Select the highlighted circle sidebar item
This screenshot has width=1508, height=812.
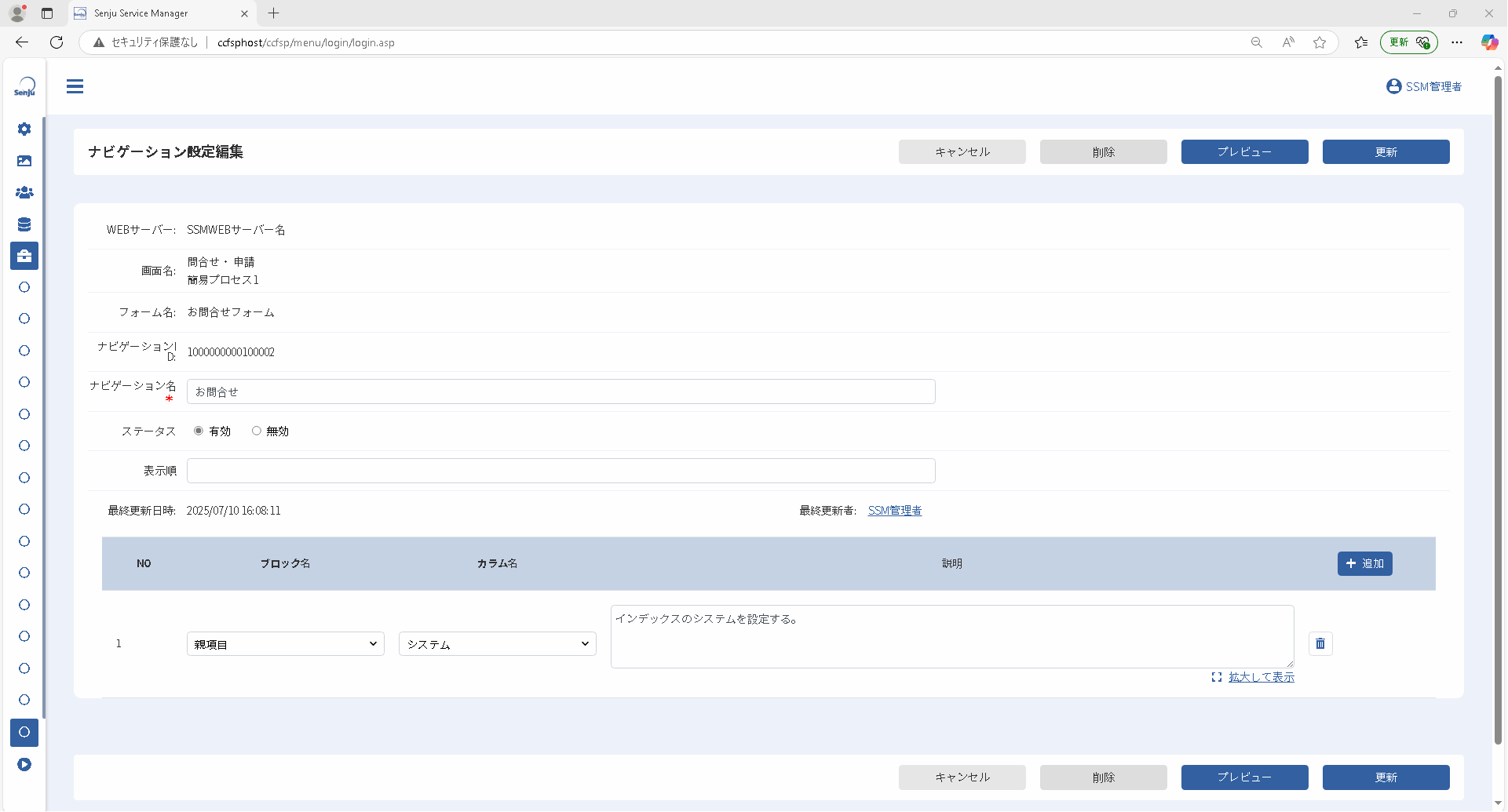pyautogui.click(x=24, y=732)
